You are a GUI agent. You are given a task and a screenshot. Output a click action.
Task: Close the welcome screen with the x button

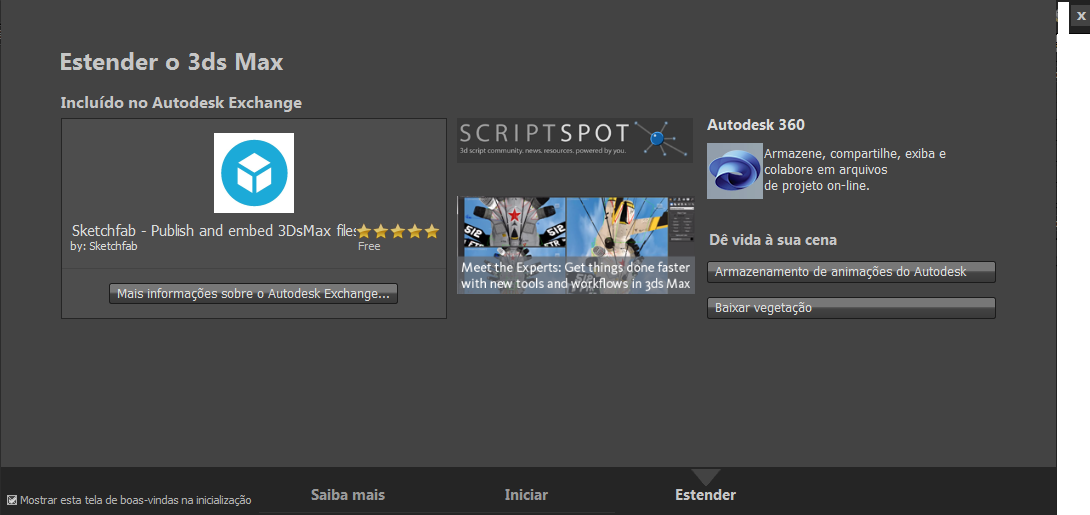point(1080,16)
